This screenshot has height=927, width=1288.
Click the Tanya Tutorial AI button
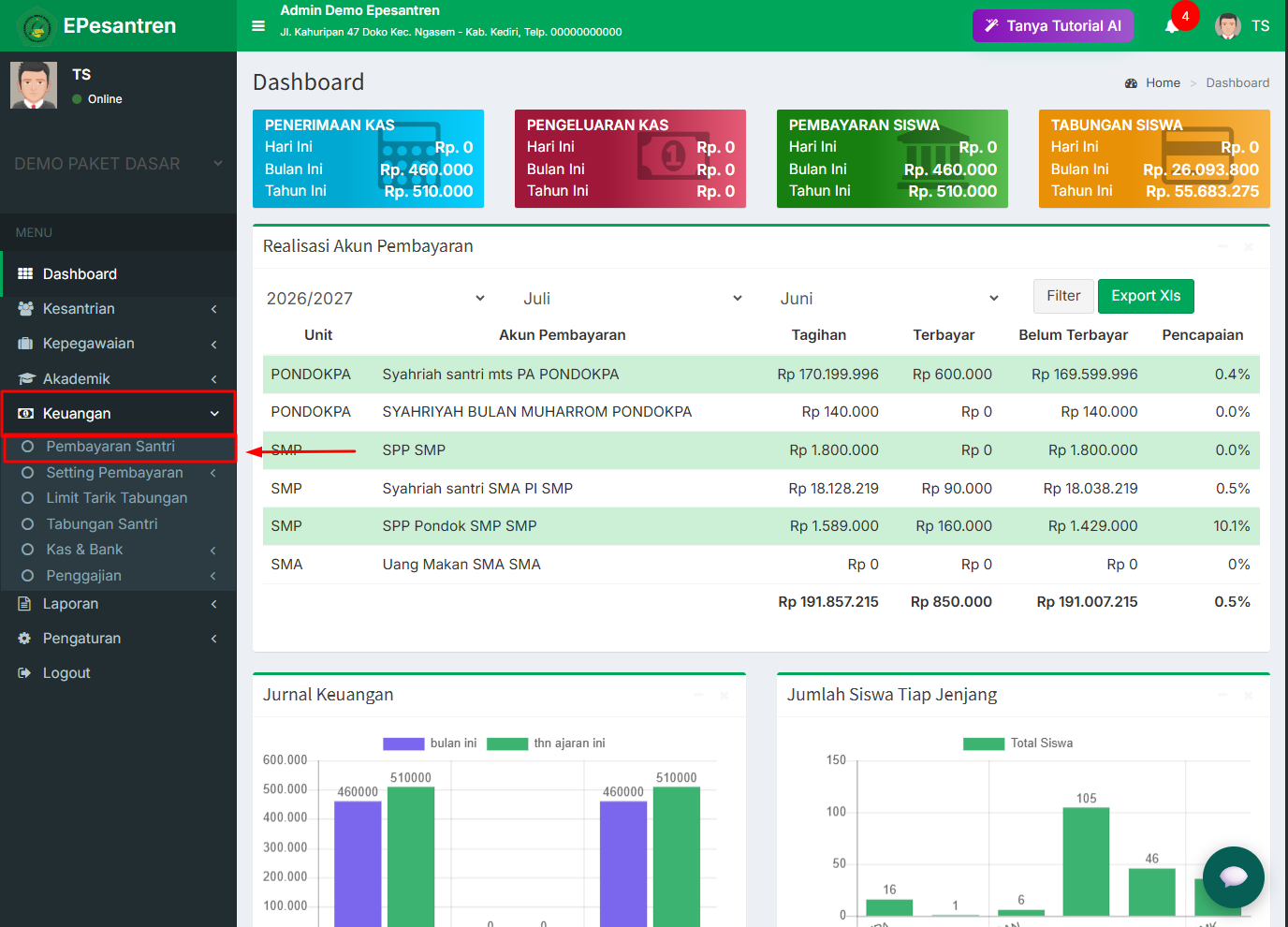click(1053, 26)
